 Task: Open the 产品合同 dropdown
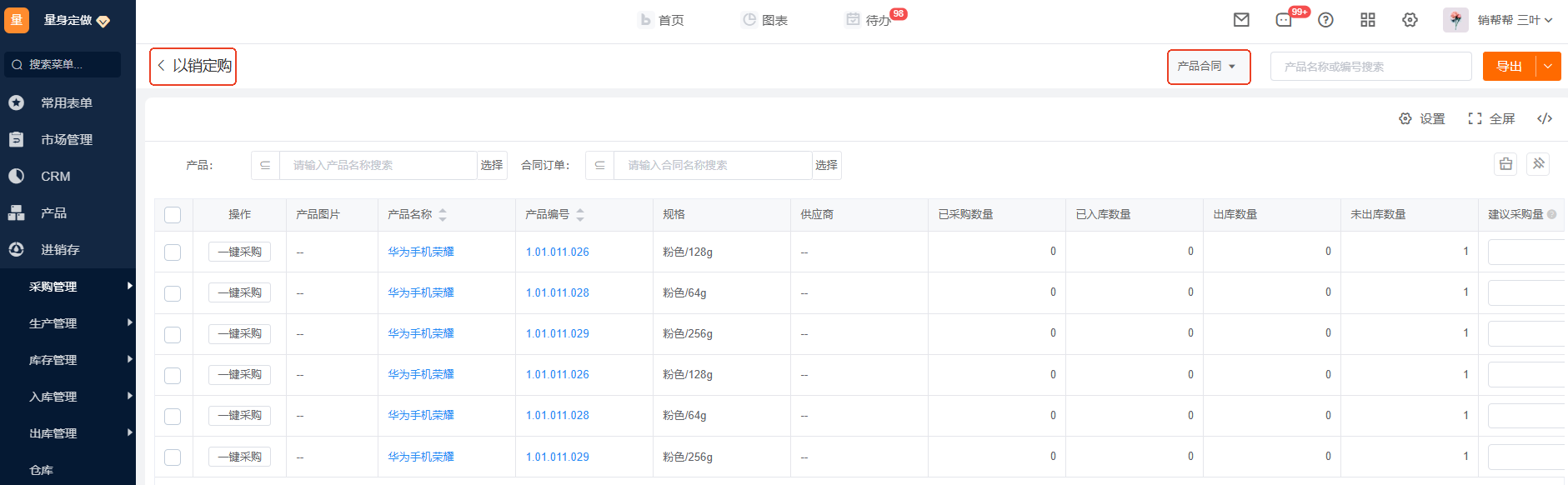click(x=1208, y=67)
